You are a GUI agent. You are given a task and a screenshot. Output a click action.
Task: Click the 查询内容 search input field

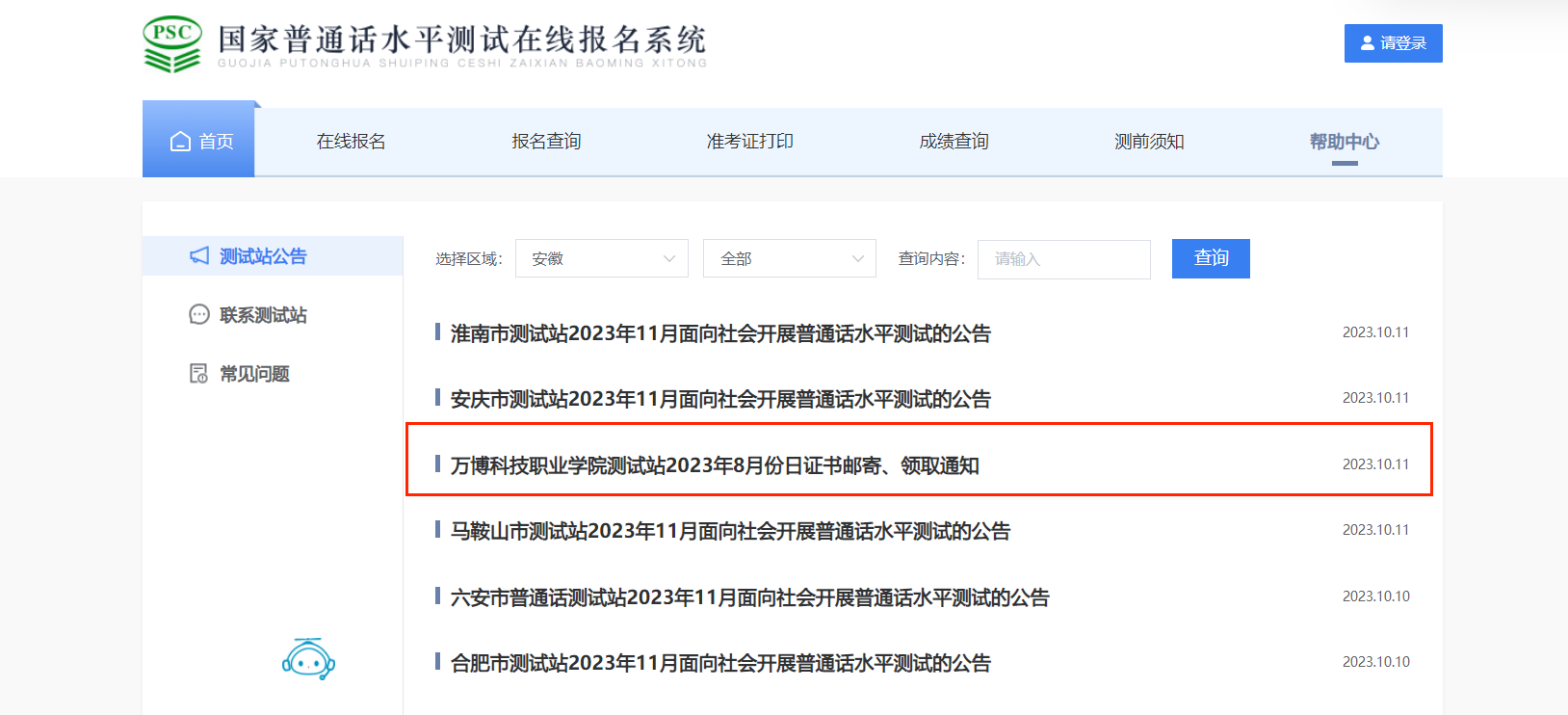[x=1063, y=259]
